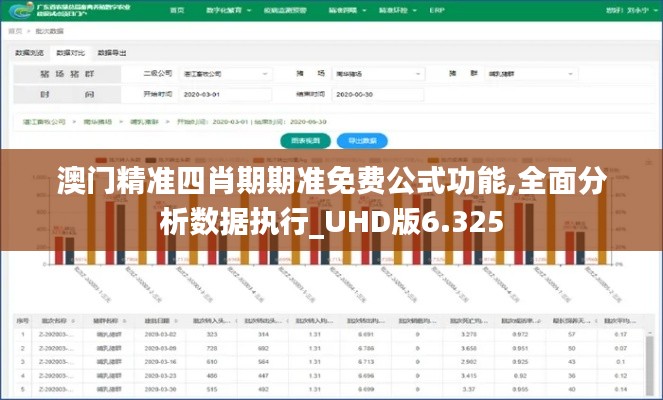Open the 首页 navigation menu item
This screenshot has width=663, height=400.
(177, 10)
